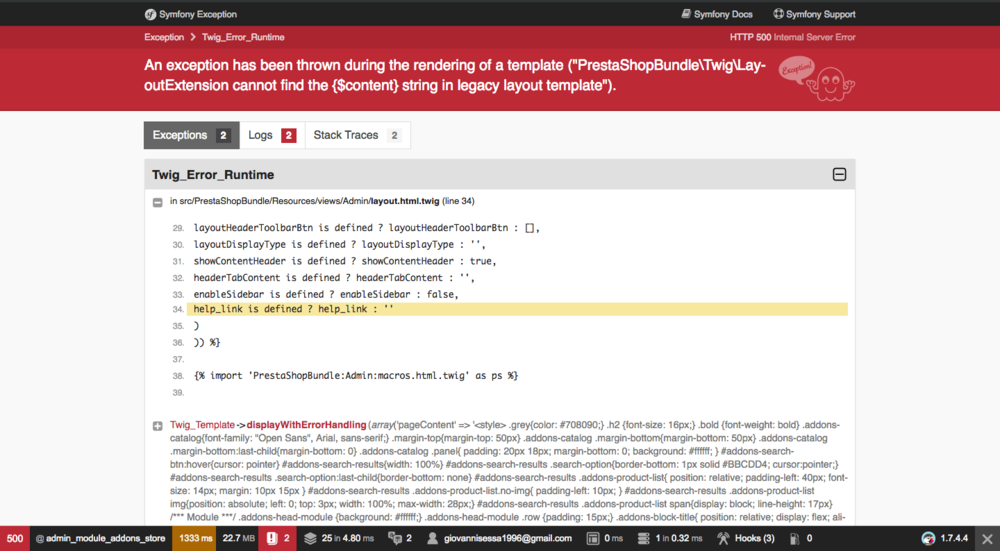Click the exception ghost illustration
Image resolution: width=1000 pixels, height=551 pixels.
click(x=817, y=79)
